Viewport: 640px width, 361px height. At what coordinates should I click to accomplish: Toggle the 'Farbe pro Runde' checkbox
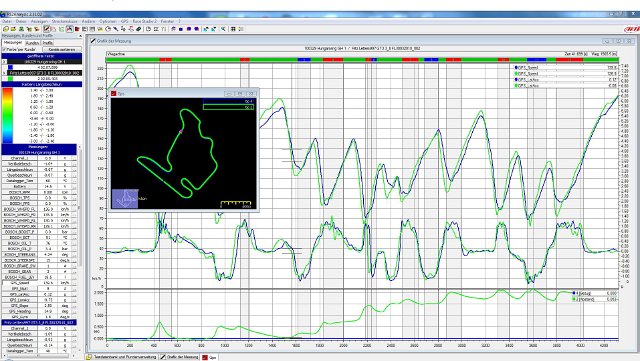[4, 49]
